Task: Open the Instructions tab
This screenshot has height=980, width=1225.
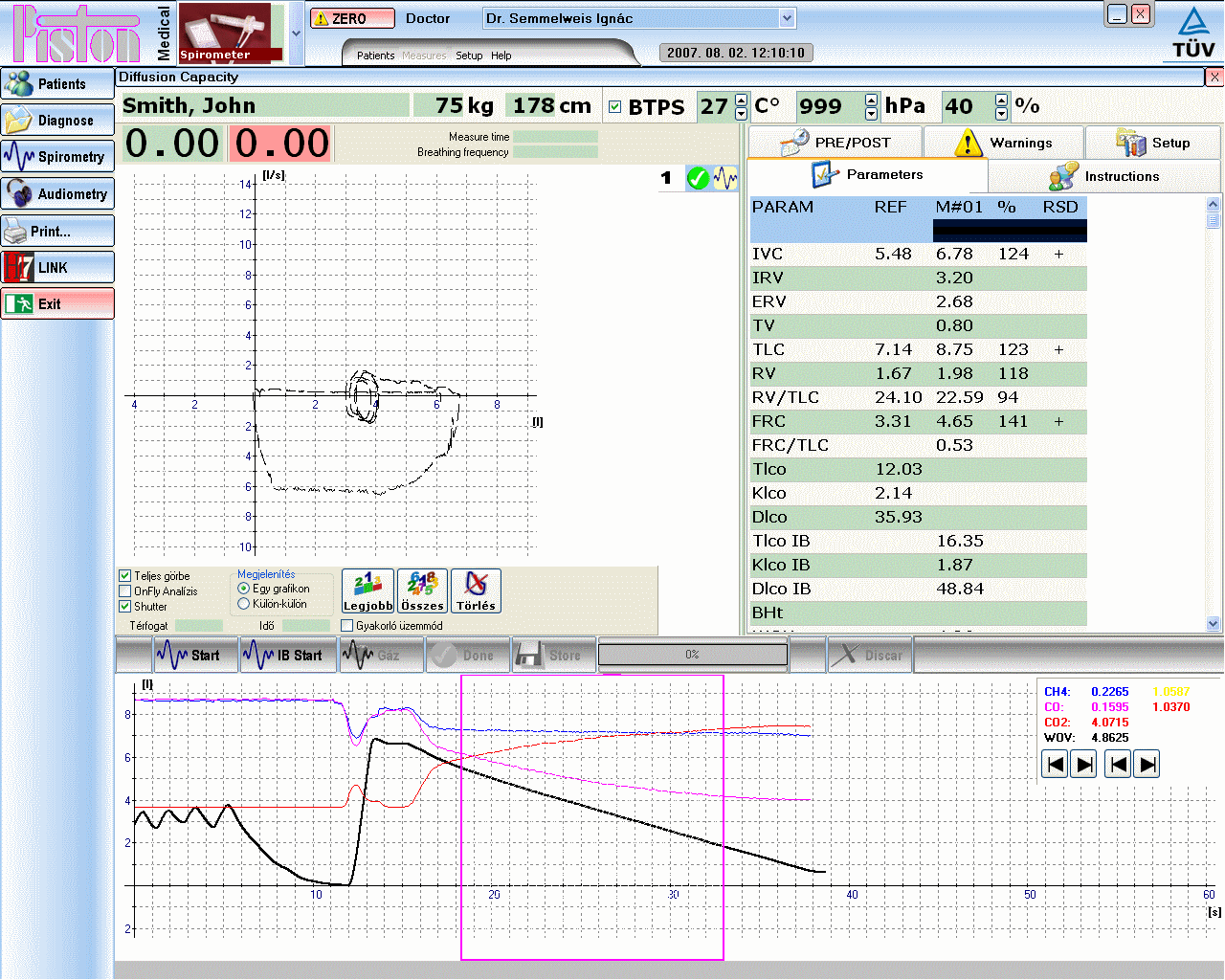Action: (1103, 176)
